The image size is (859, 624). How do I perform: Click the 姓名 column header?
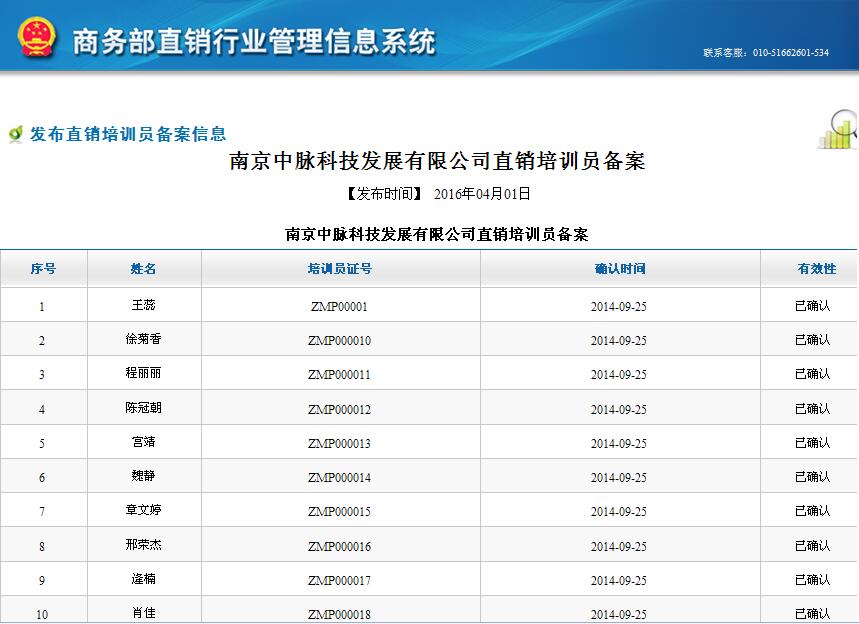[144, 269]
